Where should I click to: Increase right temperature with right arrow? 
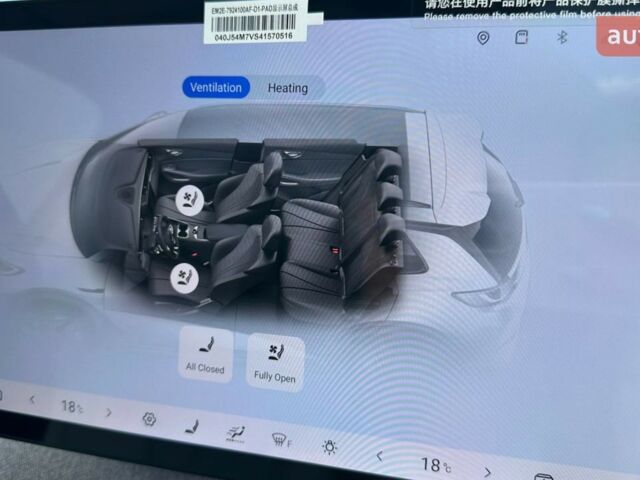(x=487, y=470)
